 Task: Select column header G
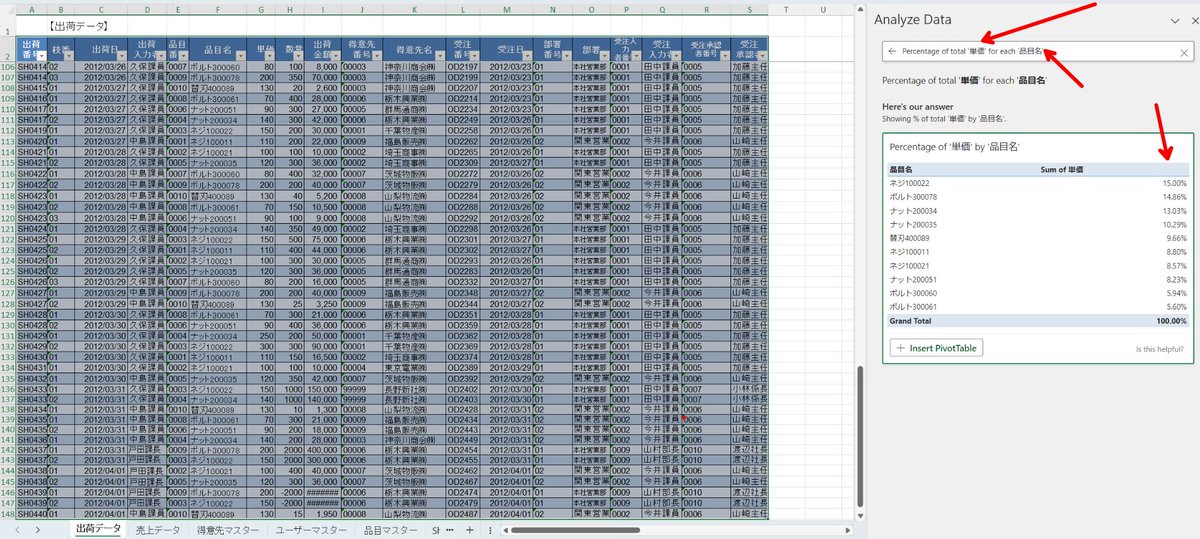(262, 9)
